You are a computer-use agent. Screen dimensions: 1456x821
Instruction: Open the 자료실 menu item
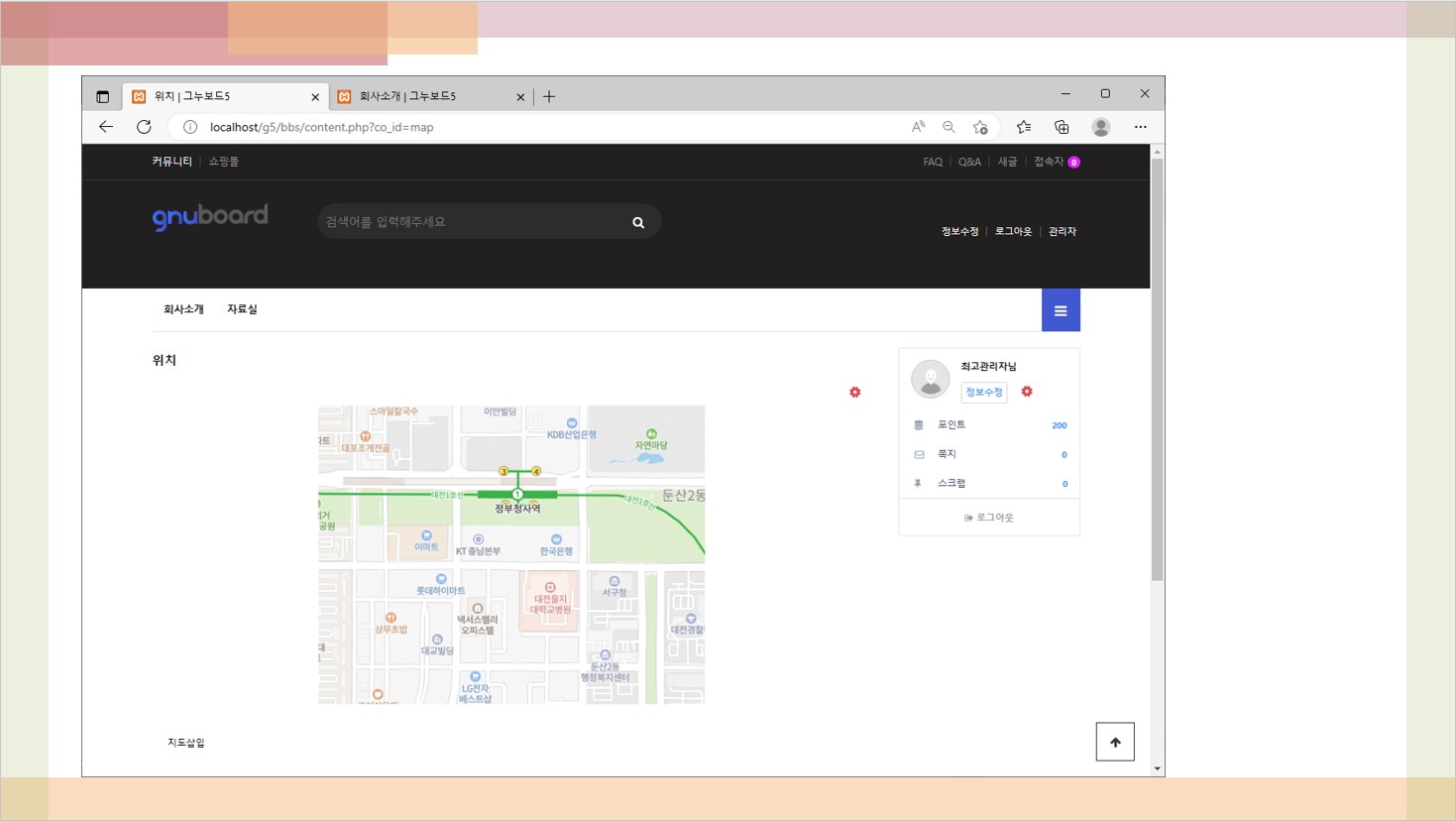(242, 309)
